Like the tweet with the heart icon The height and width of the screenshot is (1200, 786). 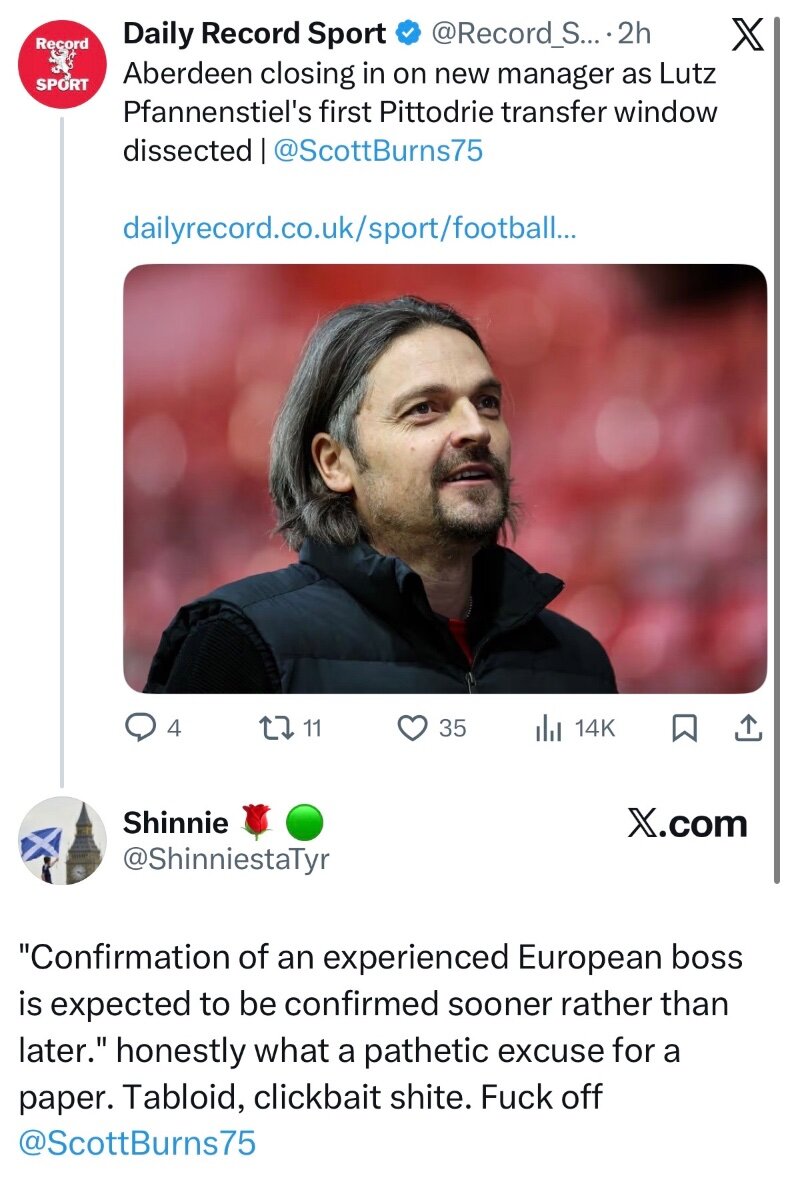(413, 729)
